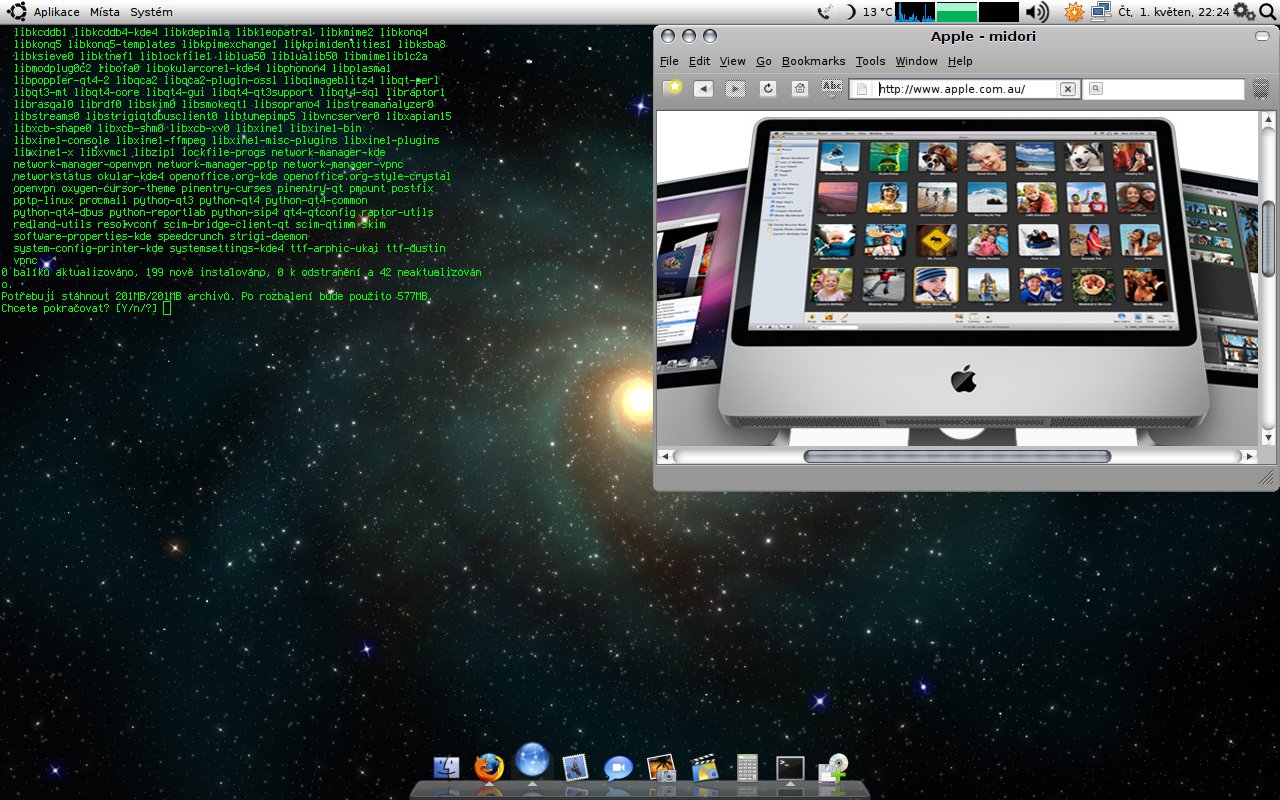Click the Abc spell-check toolbar icon
Screen dimensions: 1280x800
pos(832,88)
